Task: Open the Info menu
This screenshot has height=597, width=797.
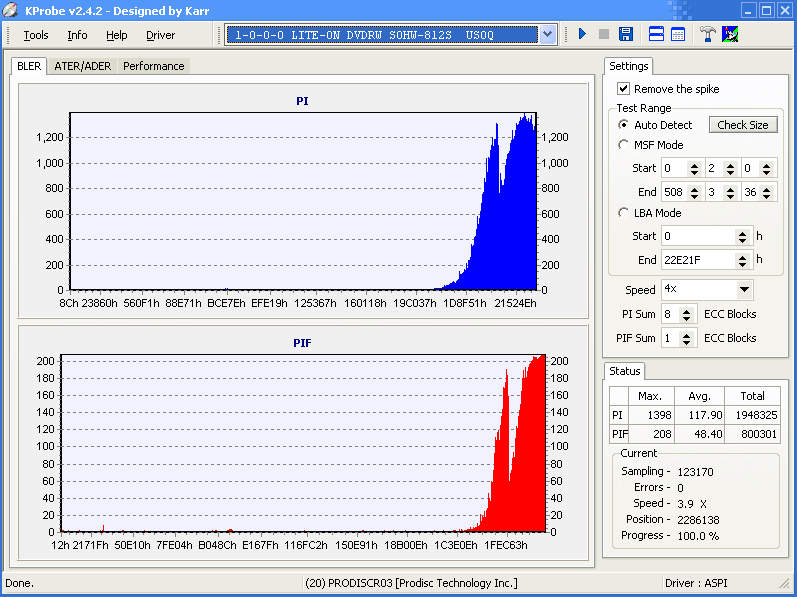Action: click(77, 35)
